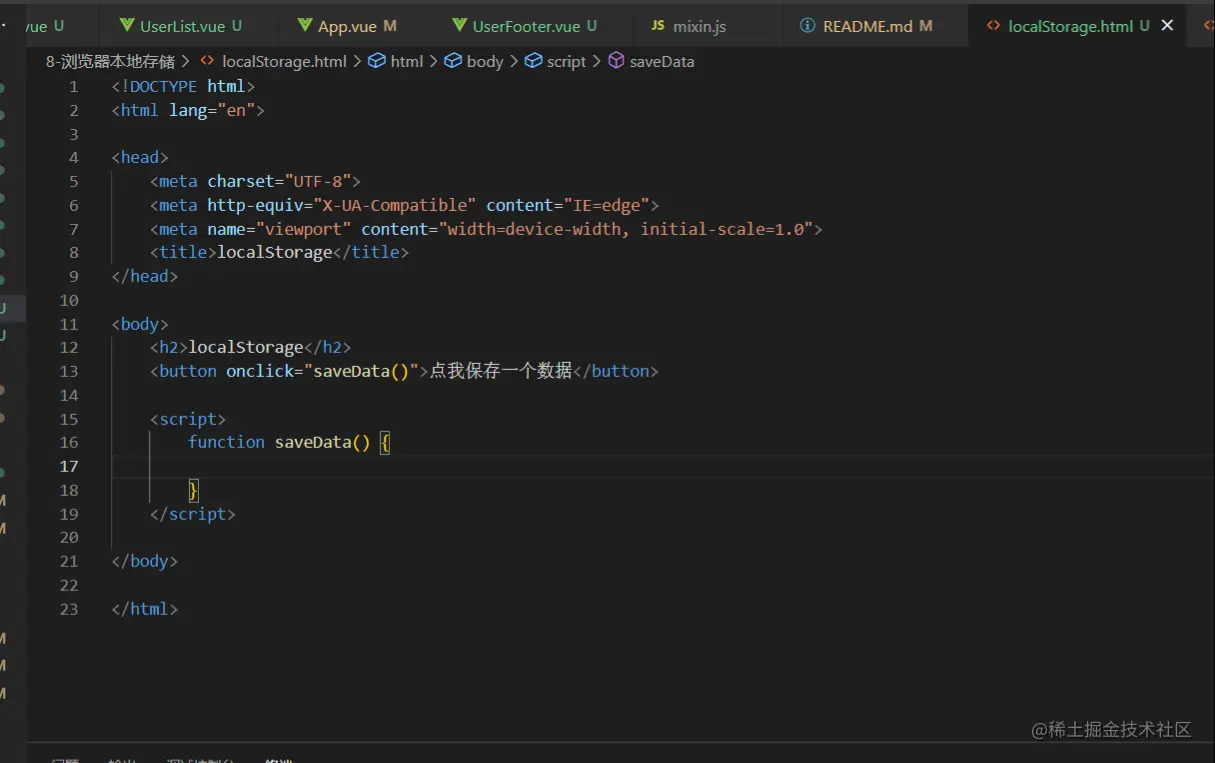
Task: Click the closing '</head>' tag
Action: (x=145, y=276)
